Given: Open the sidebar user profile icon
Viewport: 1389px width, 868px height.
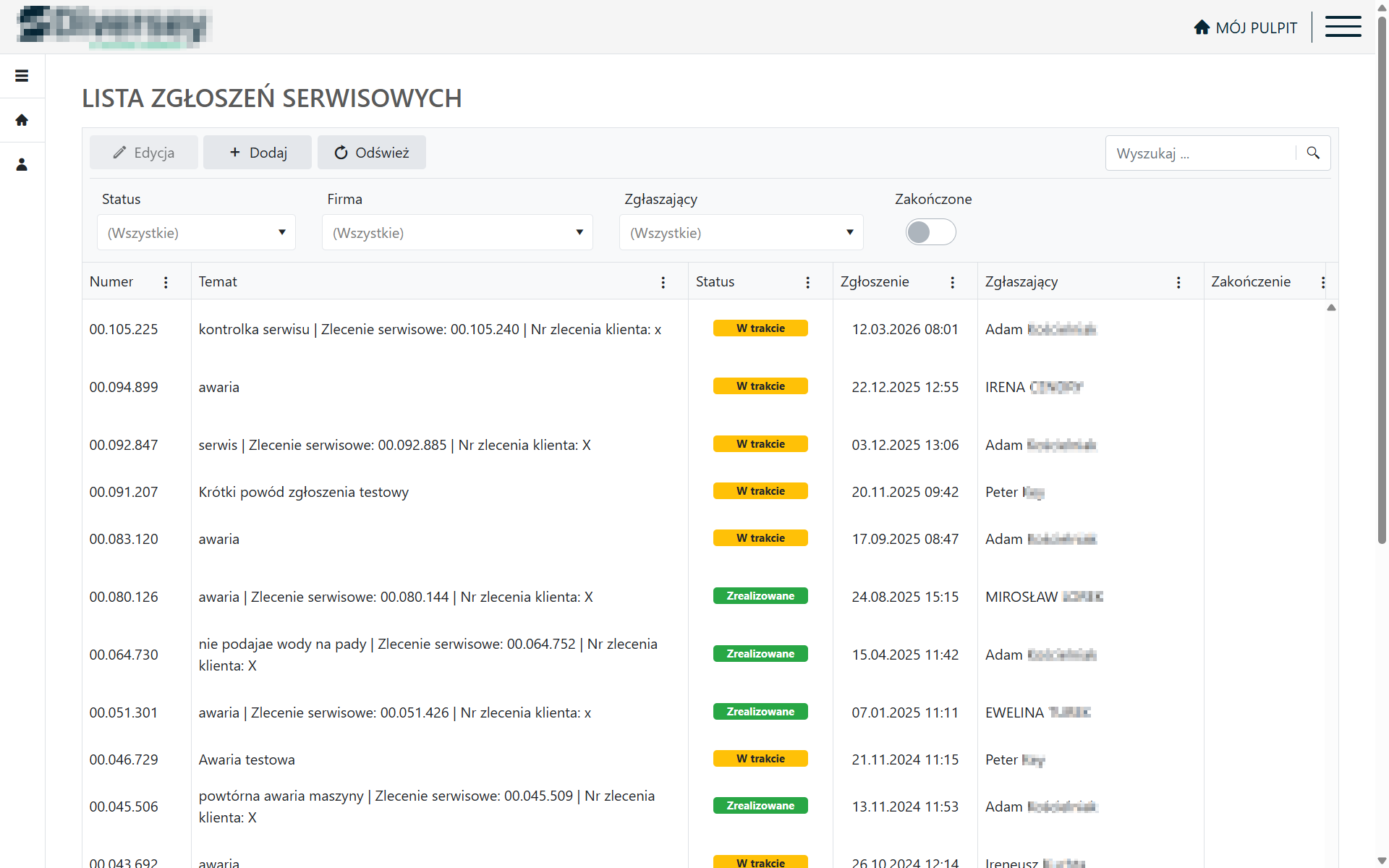Looking at the screenshot, I should 22,165.
